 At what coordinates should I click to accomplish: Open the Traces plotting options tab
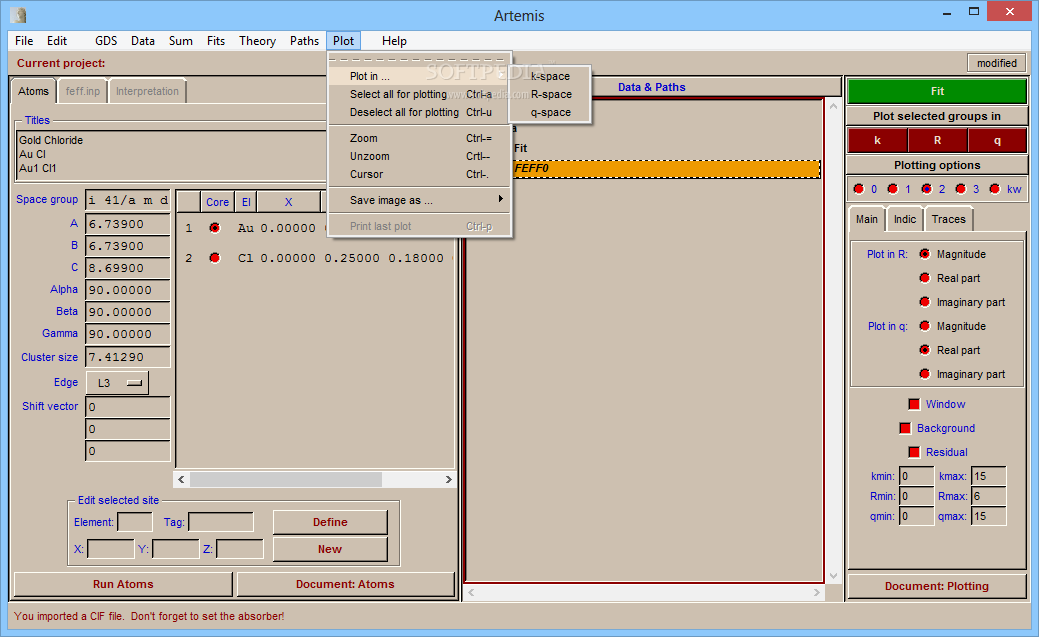coord(948,219)
